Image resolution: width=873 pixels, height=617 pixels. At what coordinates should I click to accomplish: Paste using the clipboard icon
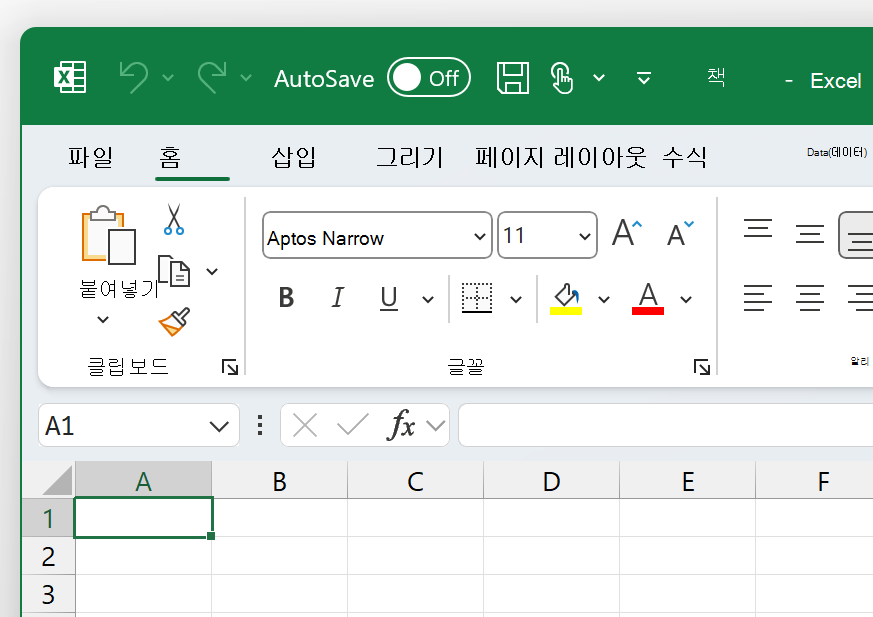point(109,235)
